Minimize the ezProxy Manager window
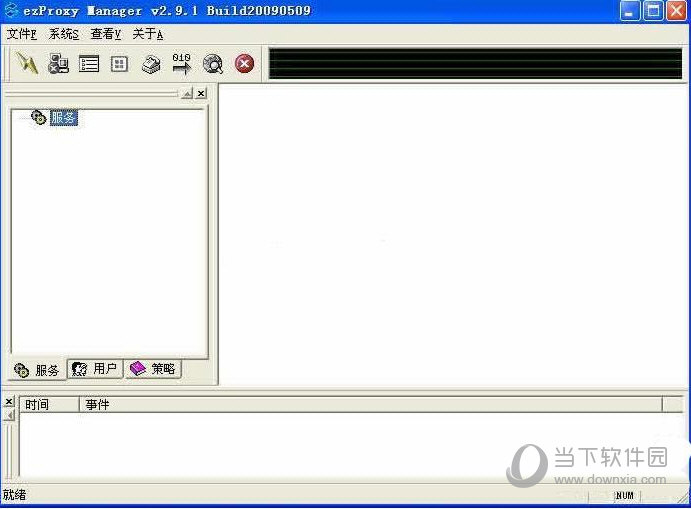Screen dimensions: 691x509 (x=629, y=11)
